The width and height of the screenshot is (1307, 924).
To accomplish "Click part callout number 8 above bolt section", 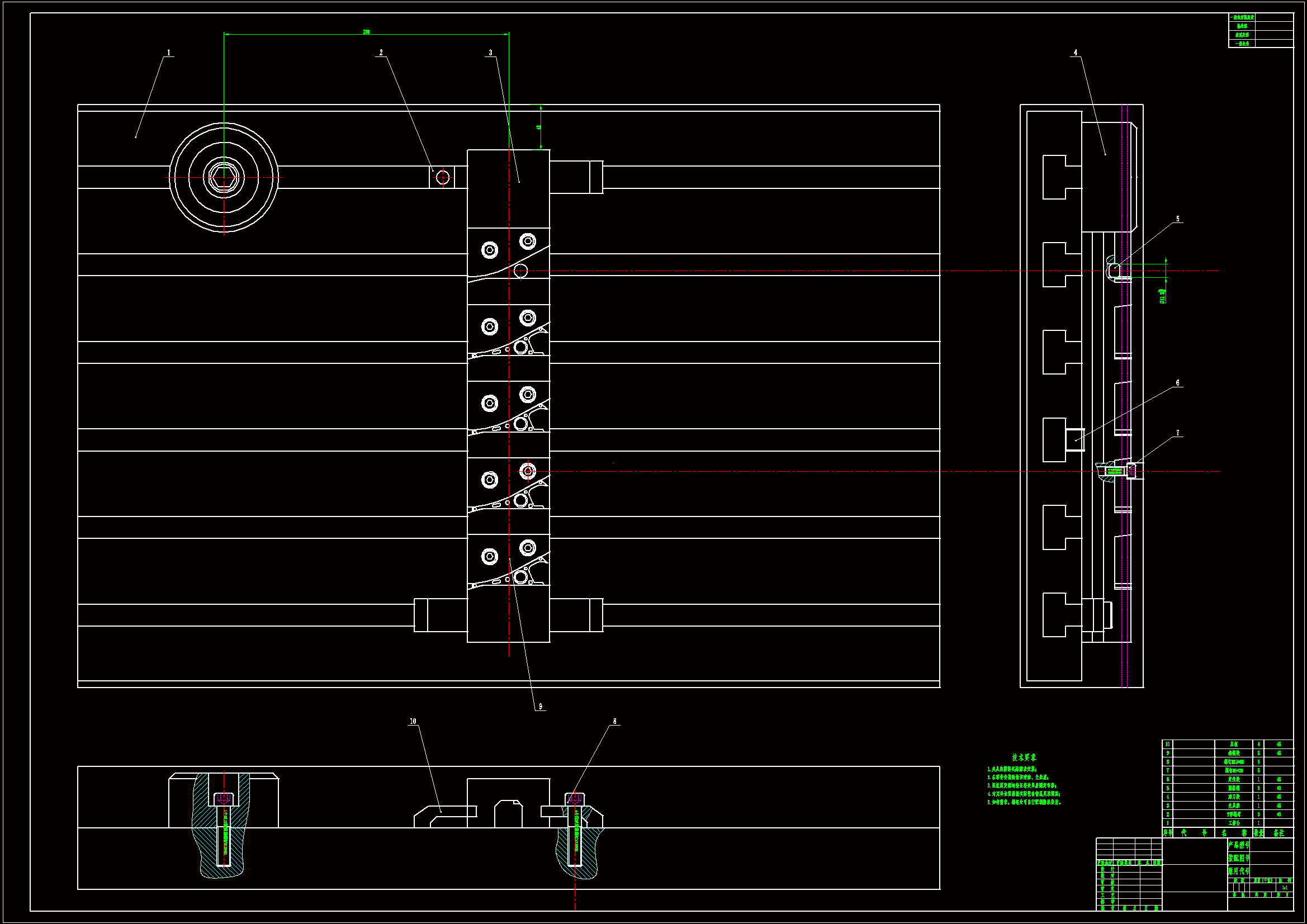I will click(x=614, y=721).
